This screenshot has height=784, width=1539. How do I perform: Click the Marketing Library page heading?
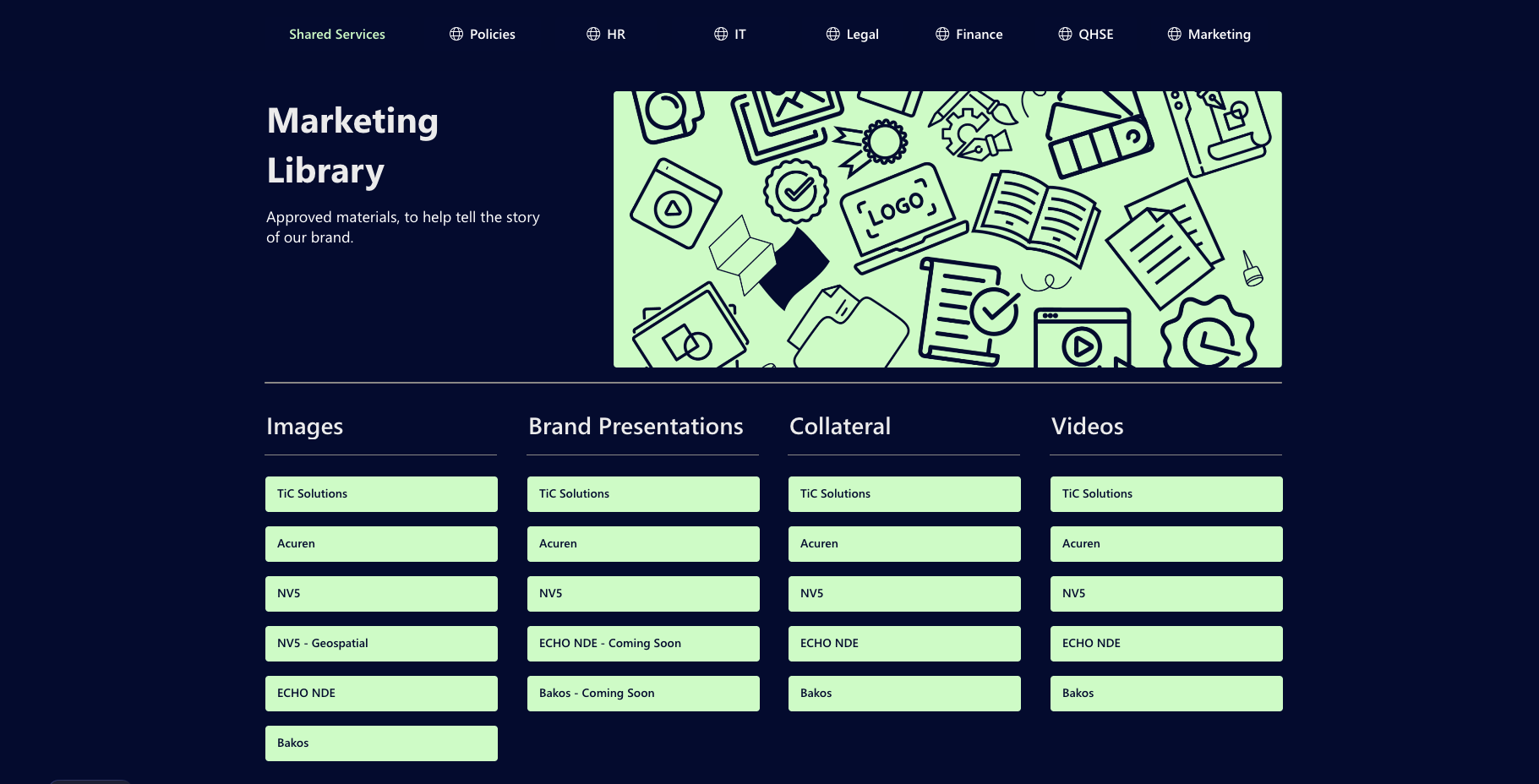[x=352, y=145]
